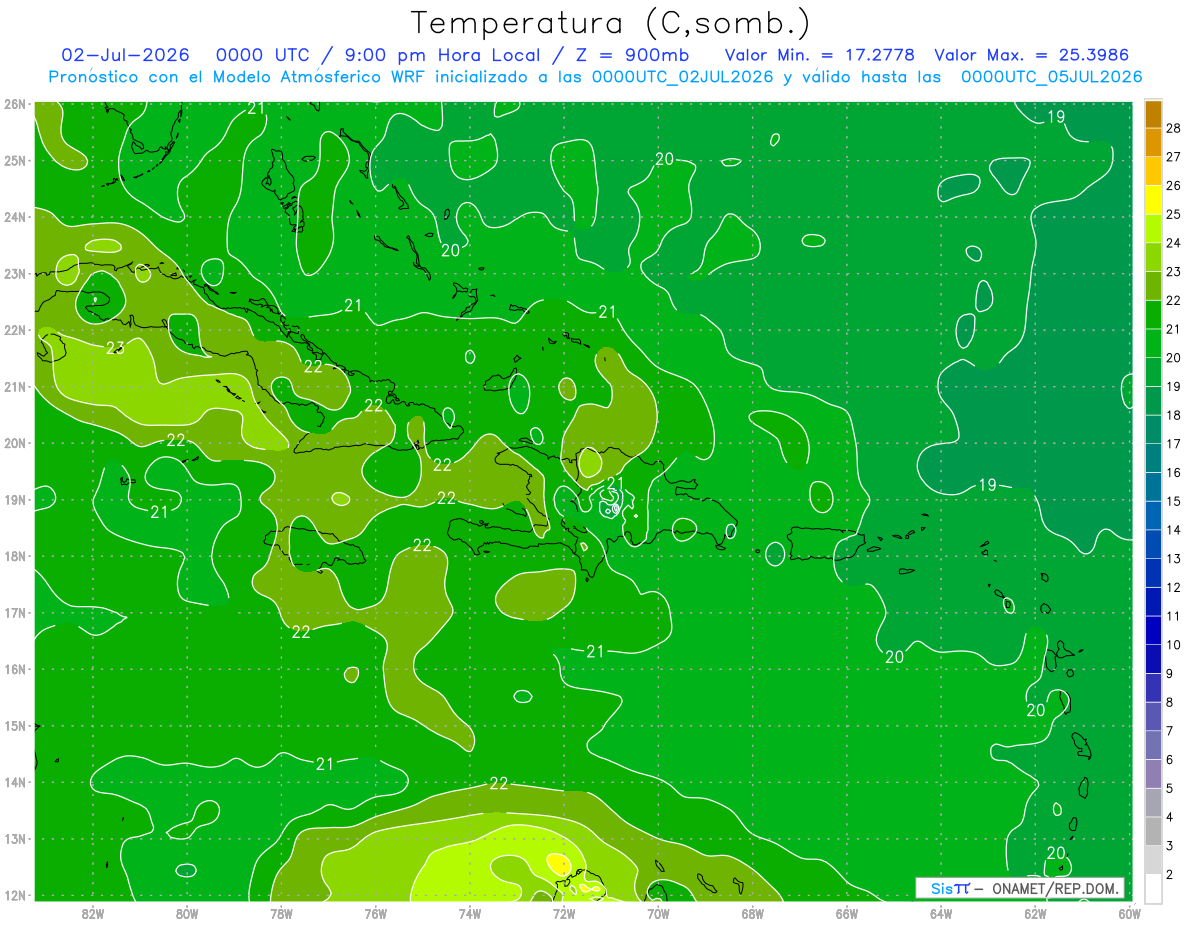The height and width of the screenshot is (927, 1200).
Task: Click the 64W longitude axis label
Action: point(941,914)
